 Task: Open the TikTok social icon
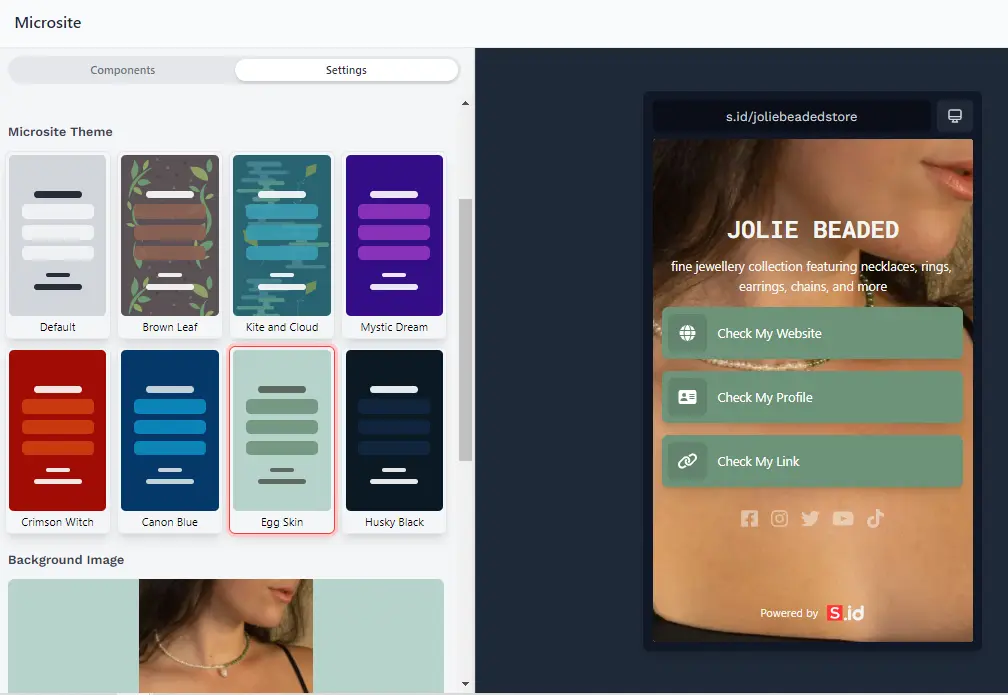[x=875, y=518]
